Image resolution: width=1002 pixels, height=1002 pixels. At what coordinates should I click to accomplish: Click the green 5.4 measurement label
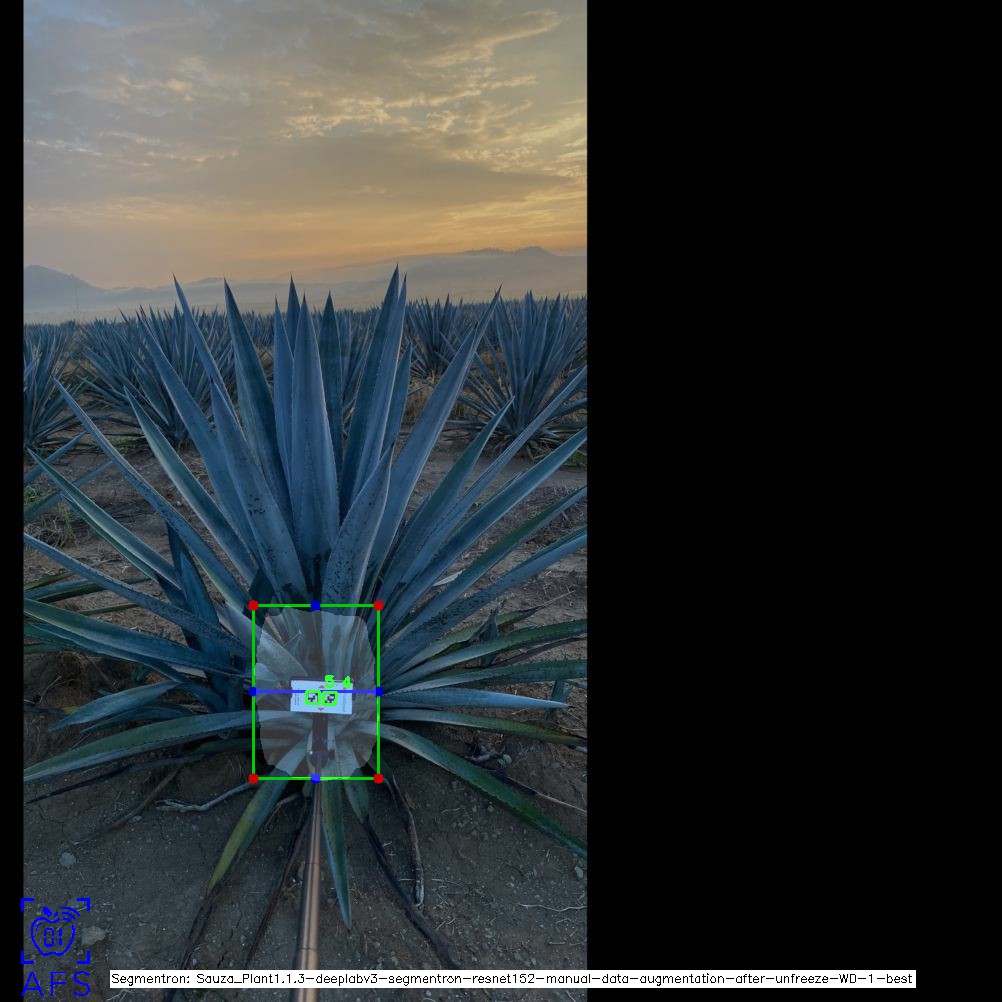(x=338, y=682)
